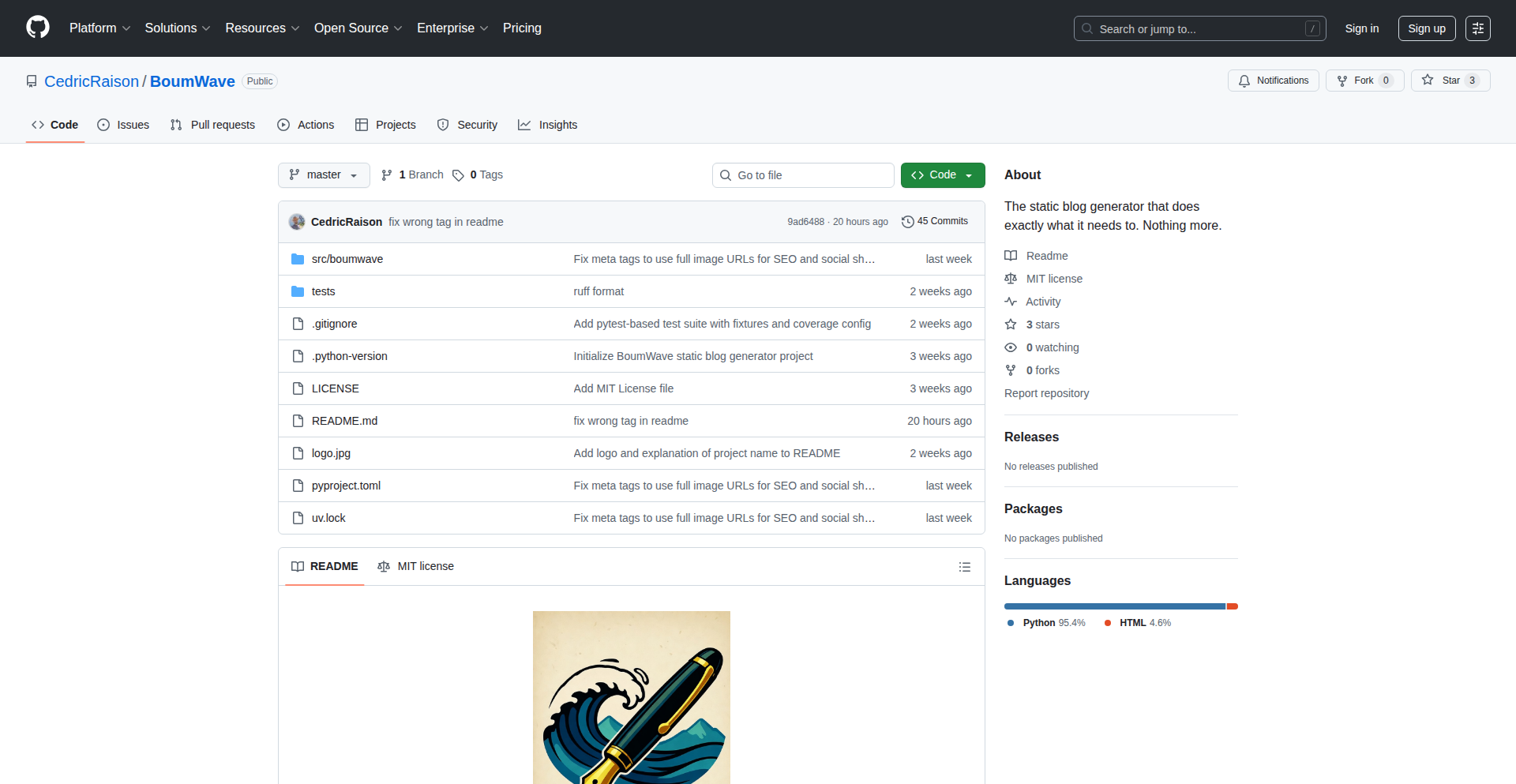Switch to the MIT license tab
The width and height of the screenshot is (1516, 784).
pos(416,567)
